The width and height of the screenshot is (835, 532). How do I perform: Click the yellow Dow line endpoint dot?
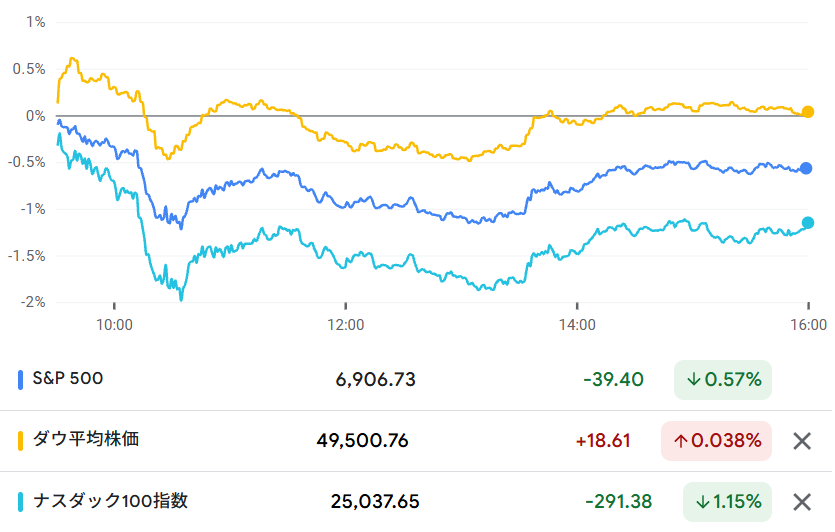808,112
